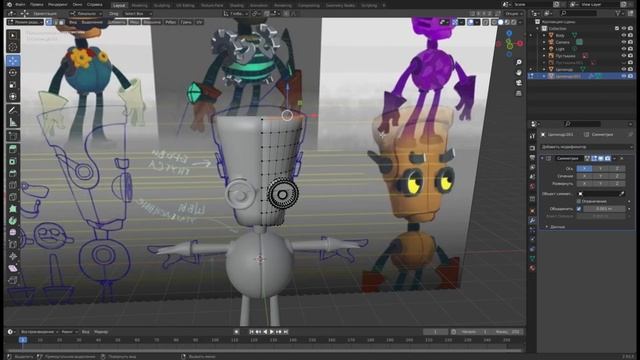This screenshot has height=360, width=640.
Task: Hide the Body object in outliner
Action: pyautogui.click(x=624, y=36)
